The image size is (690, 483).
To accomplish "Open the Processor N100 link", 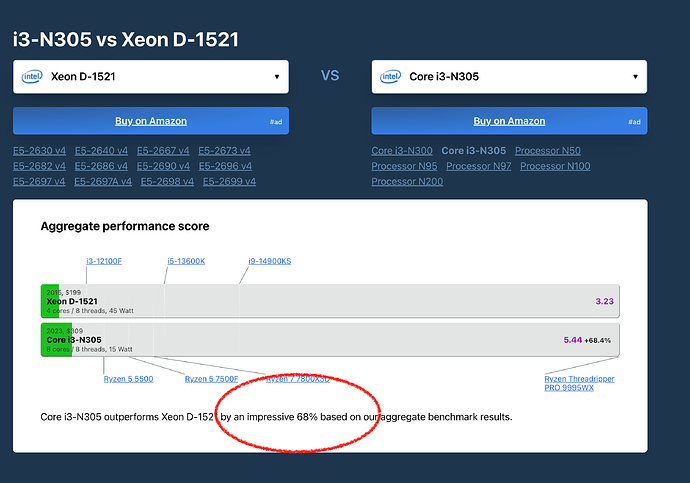I will (555, 166).
